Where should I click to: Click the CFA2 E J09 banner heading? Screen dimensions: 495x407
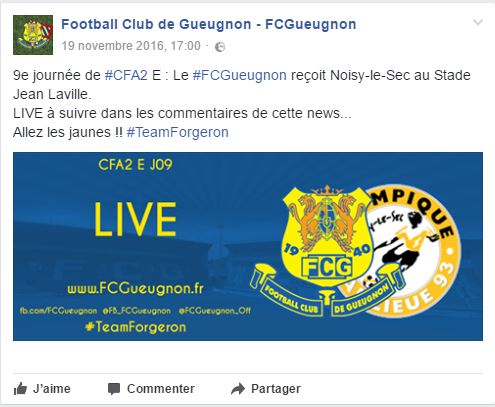(x=135, y=165)
